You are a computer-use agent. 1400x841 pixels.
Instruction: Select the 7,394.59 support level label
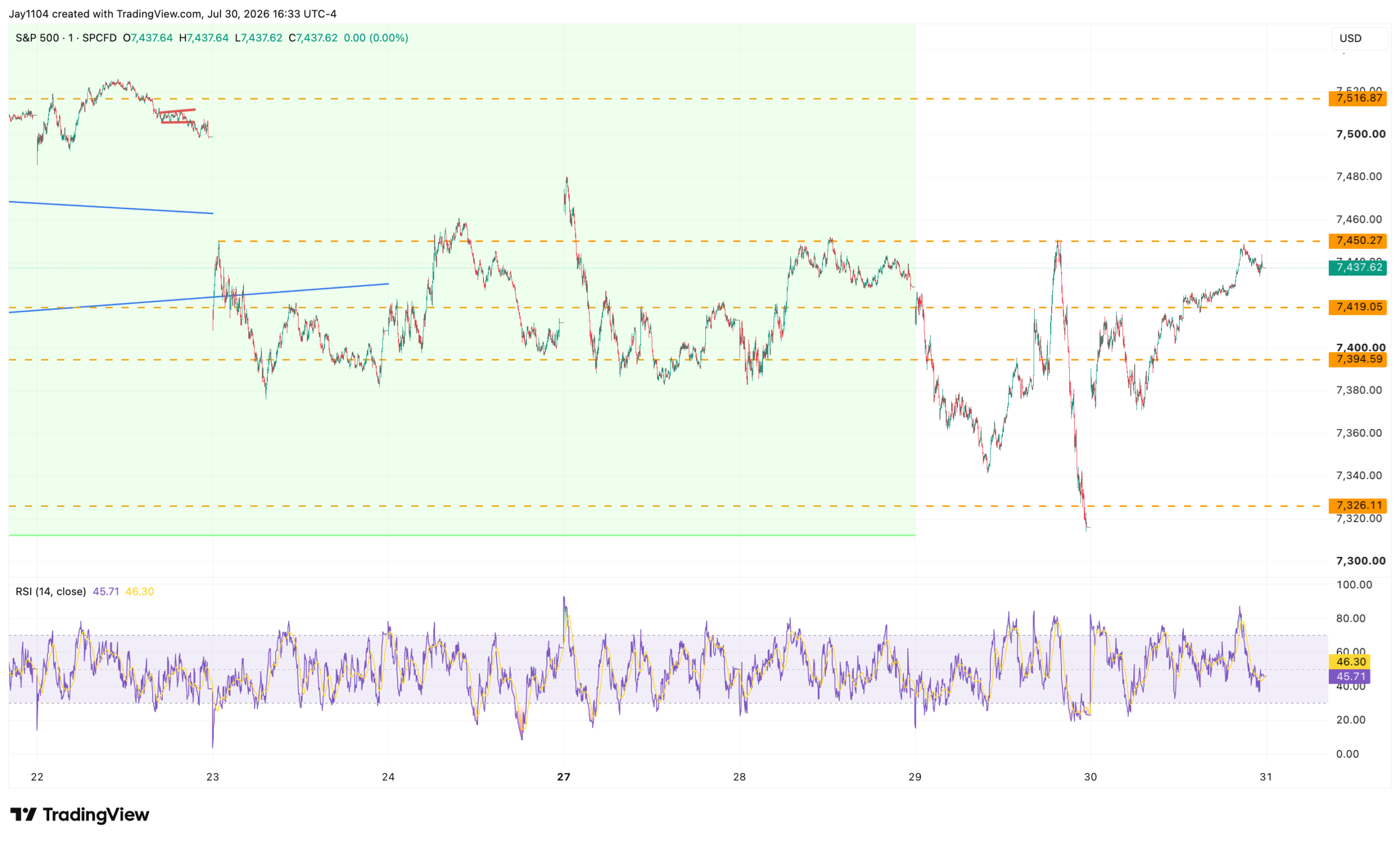(x=1357, y=359)
